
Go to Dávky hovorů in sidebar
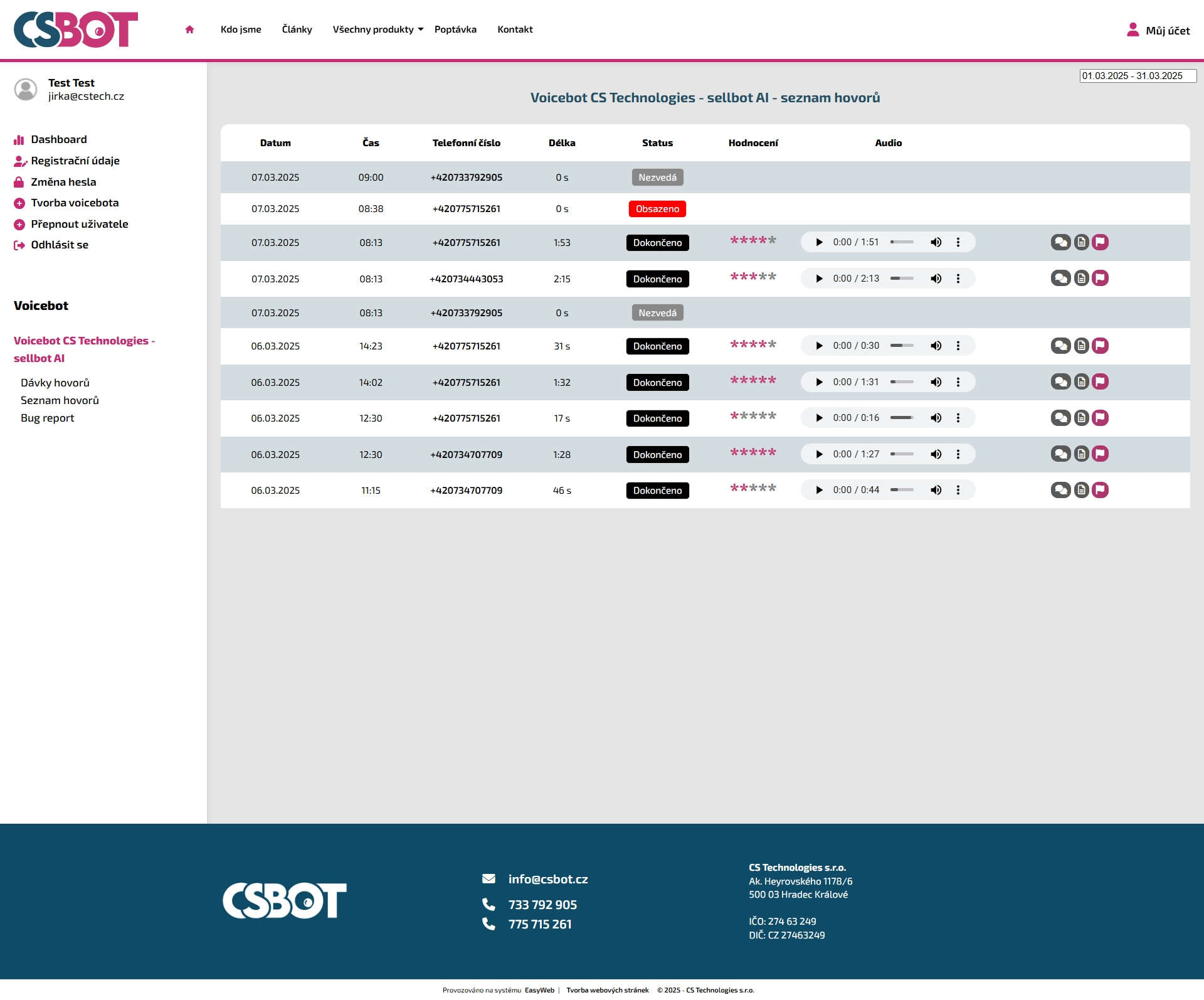click(x=55, y=383)
